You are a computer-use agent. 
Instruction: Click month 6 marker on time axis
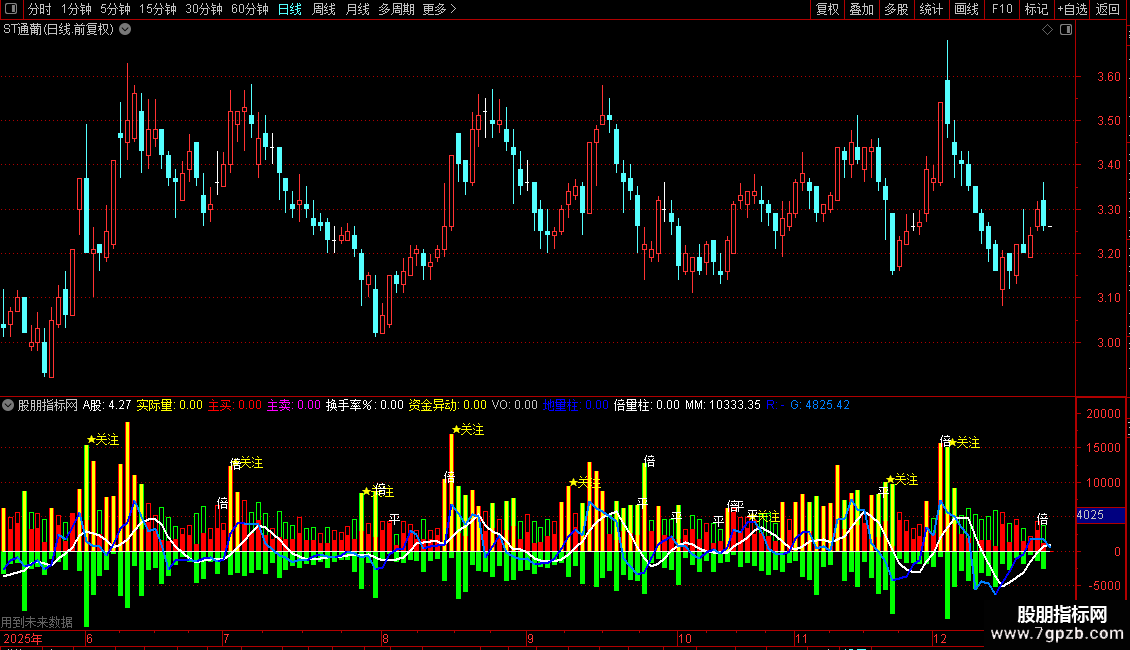[x=89, y=638]
